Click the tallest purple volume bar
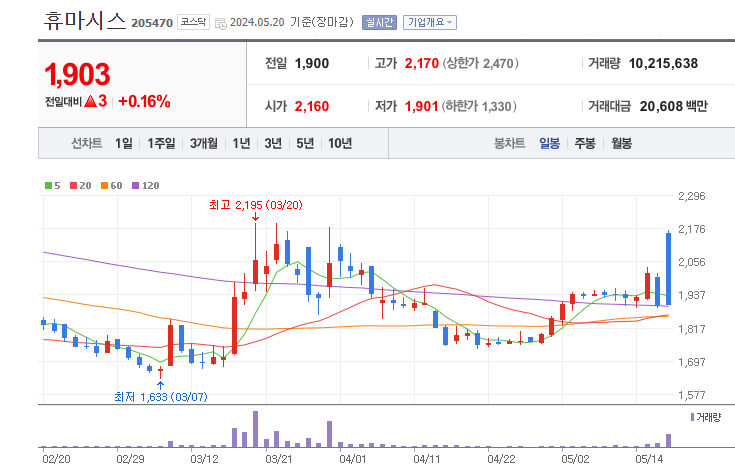735x471 pixels. coord(255,429)
